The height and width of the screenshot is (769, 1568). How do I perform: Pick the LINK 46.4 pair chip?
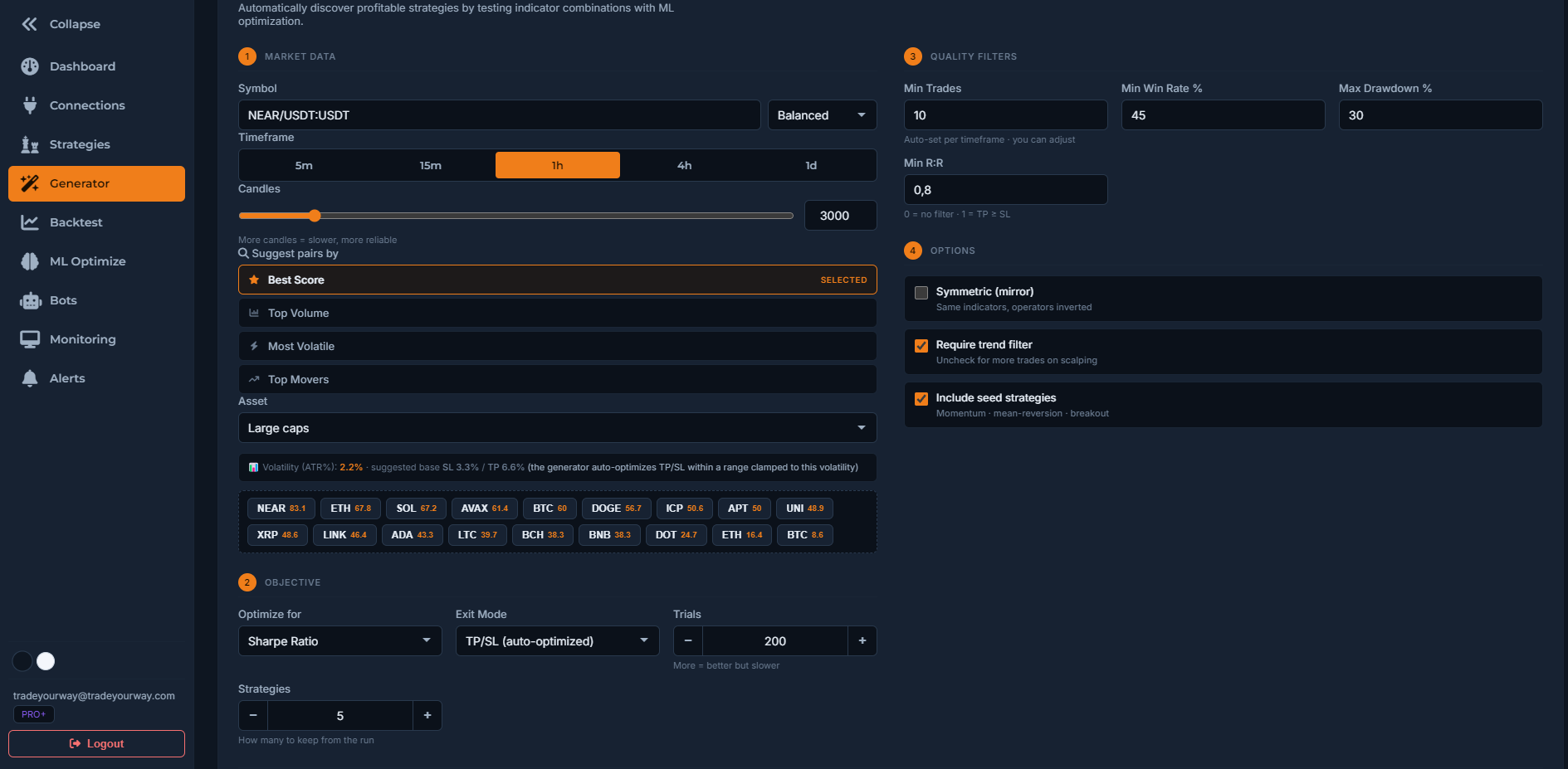pos(344,535)
